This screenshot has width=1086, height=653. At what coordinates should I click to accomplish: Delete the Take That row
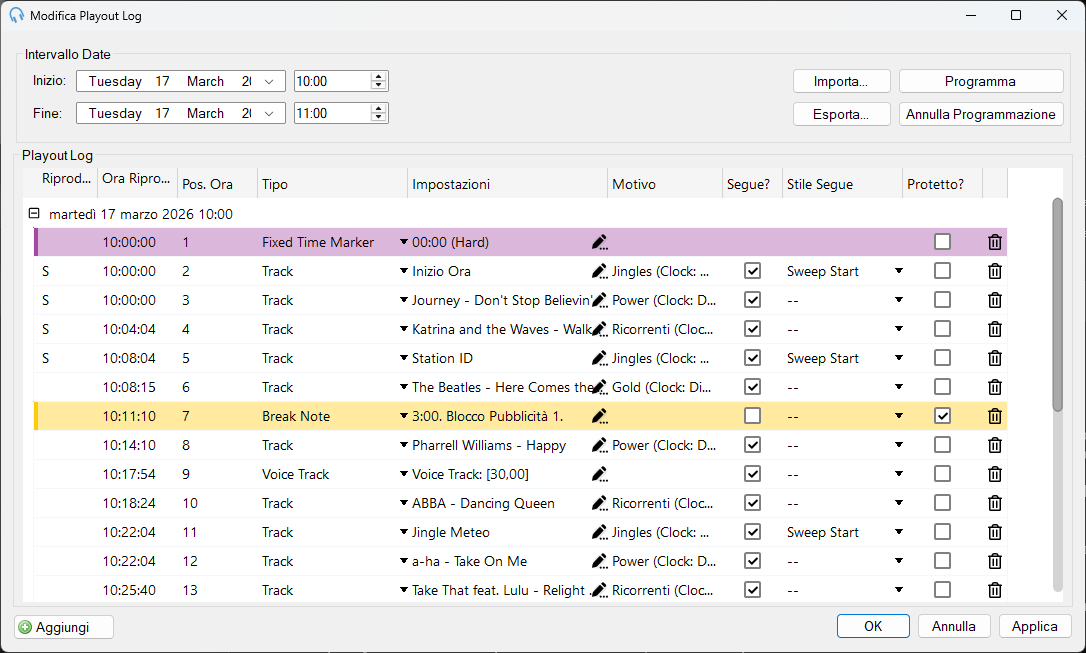coord(995,591)
